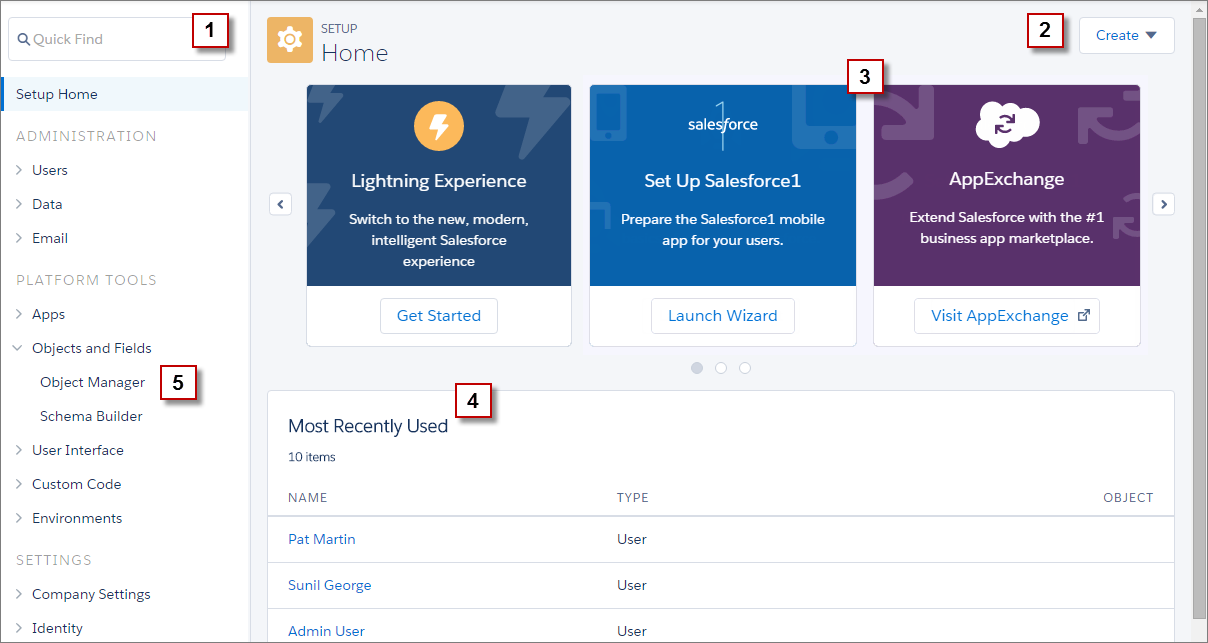The width and height of the screenshot is (1208, 643).
Task: Click the NAME column header
Action: tap(308, 497)
